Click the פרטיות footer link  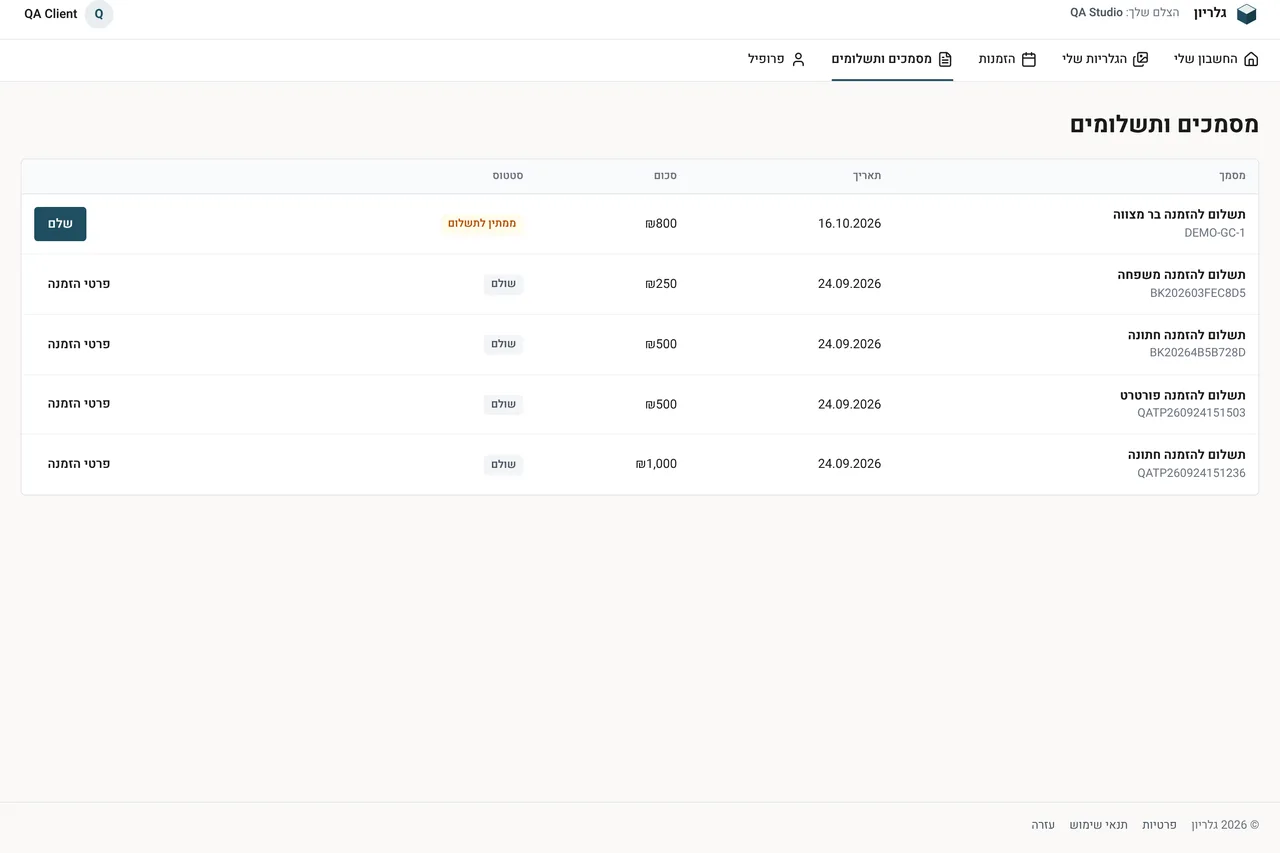(1159, 825)
